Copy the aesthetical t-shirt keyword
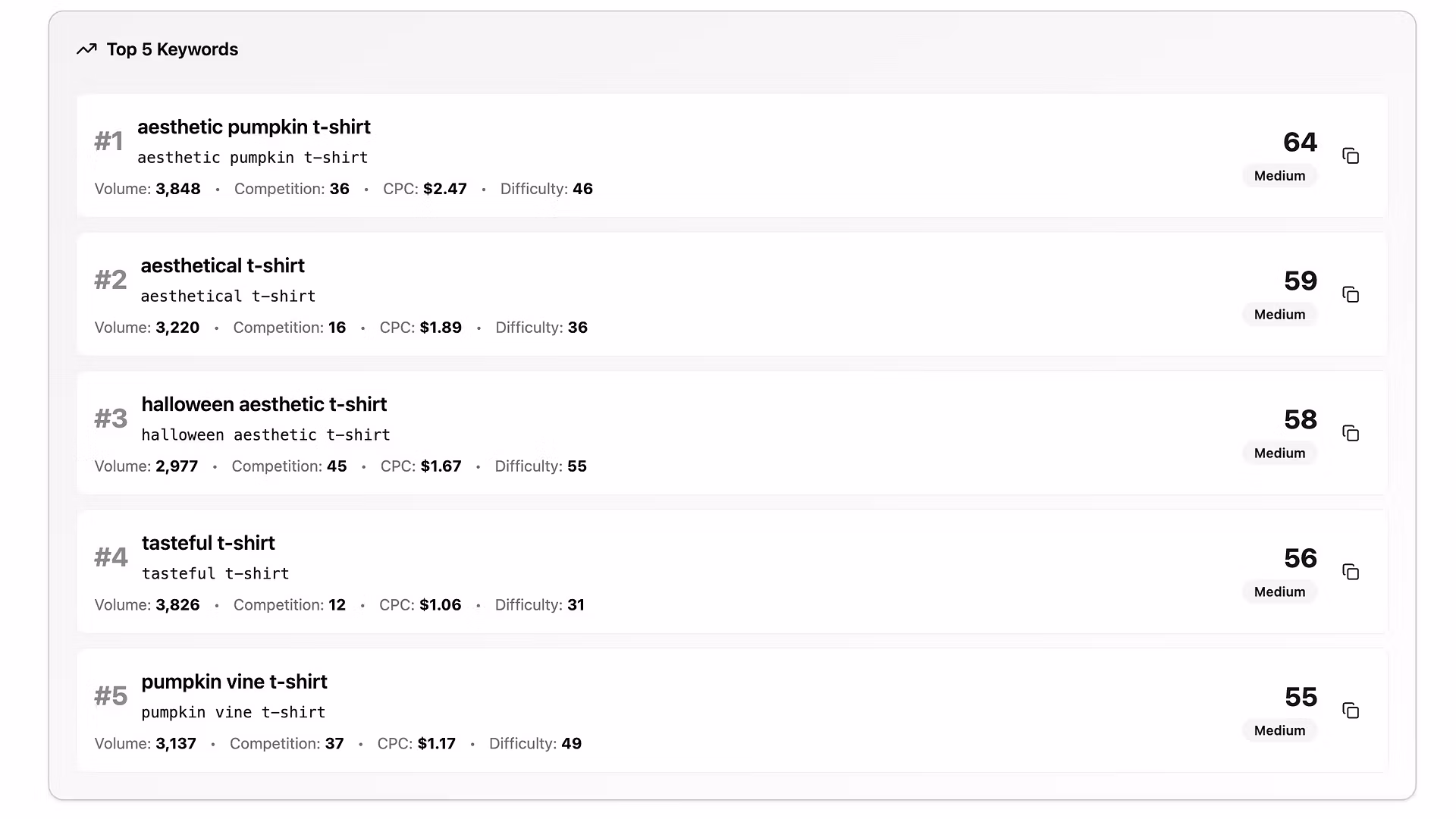This screenshot has height=819, width=1456. coord(1351,294)
